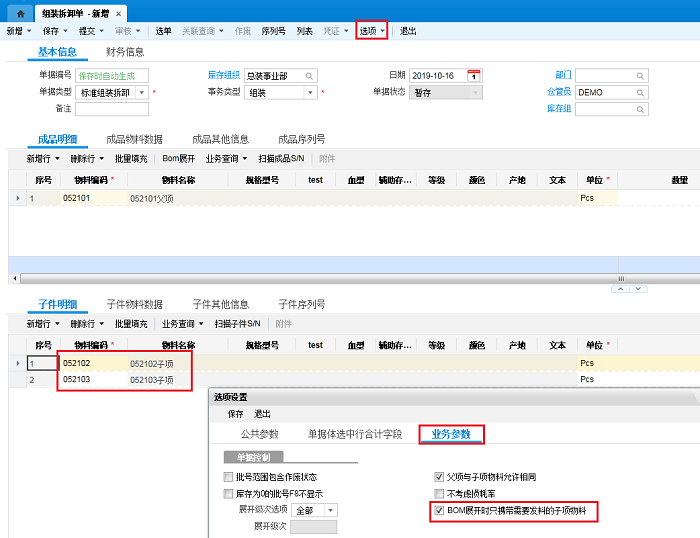Switch to 财务信息 tab
The image size is (700, 538).
[125, 52]
